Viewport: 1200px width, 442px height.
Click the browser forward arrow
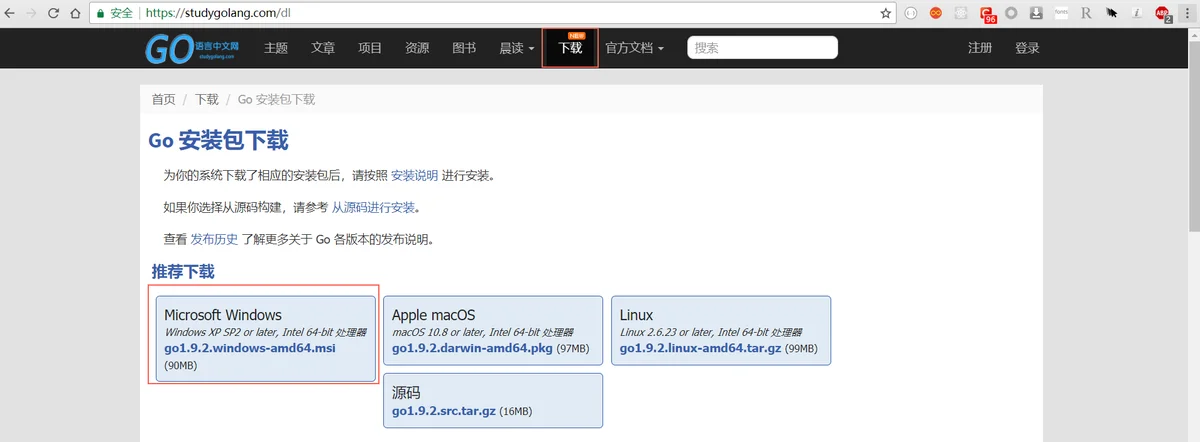(32, 14)
